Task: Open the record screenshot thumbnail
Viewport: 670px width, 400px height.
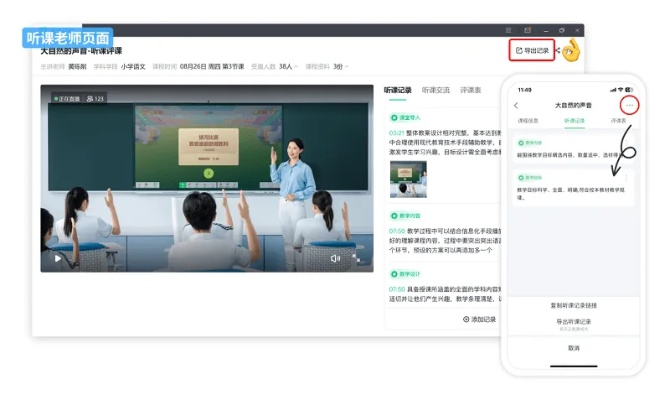Action: tap(407, 179)
